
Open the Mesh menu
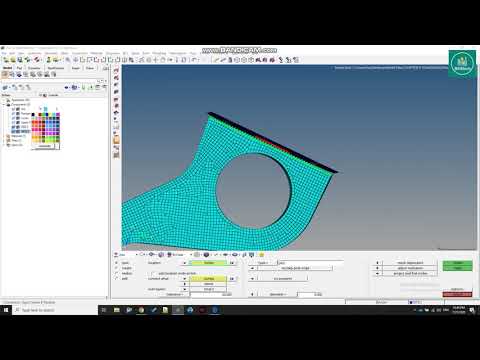[x=64, y=53]
